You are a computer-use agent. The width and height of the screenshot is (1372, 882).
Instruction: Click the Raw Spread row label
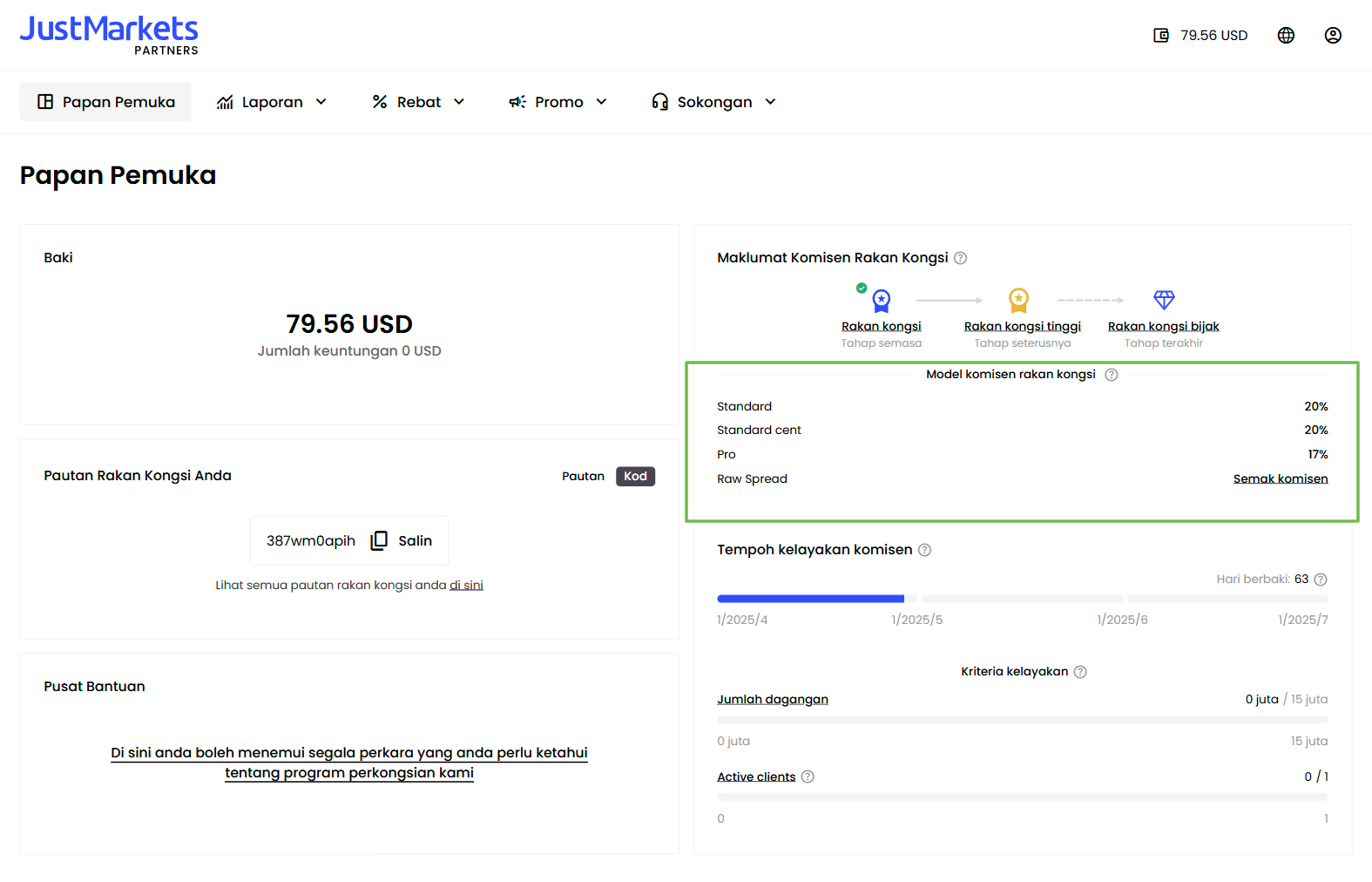752,479
